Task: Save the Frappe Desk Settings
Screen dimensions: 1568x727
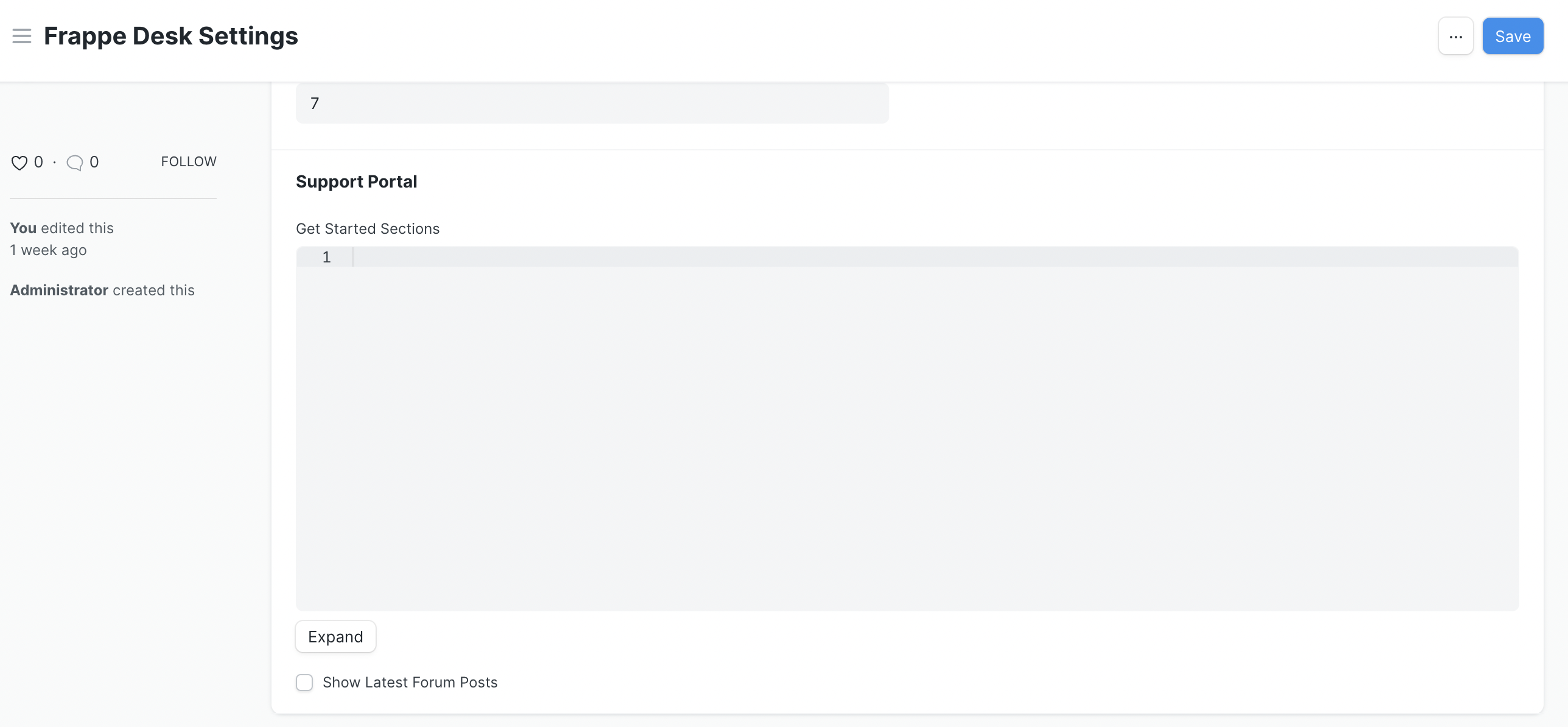Action: pos(1513,36)
